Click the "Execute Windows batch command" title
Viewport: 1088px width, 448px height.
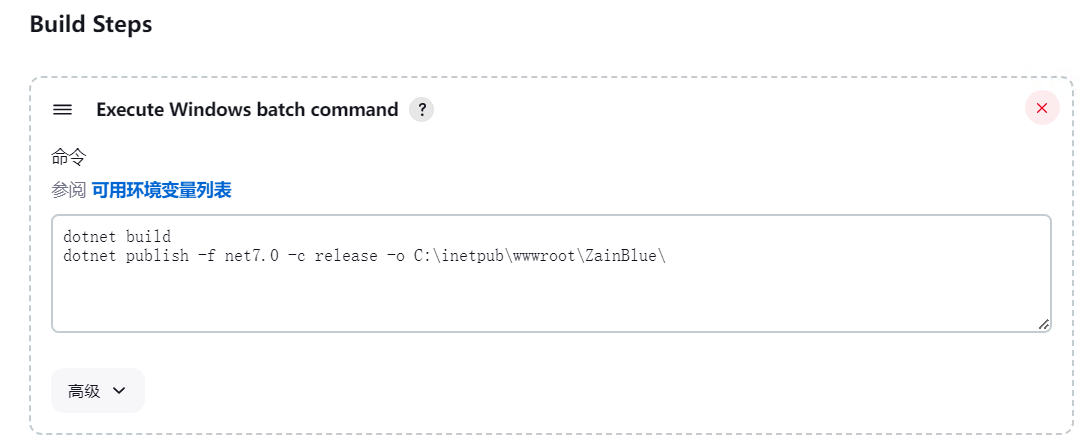click(x=247, y=110)
